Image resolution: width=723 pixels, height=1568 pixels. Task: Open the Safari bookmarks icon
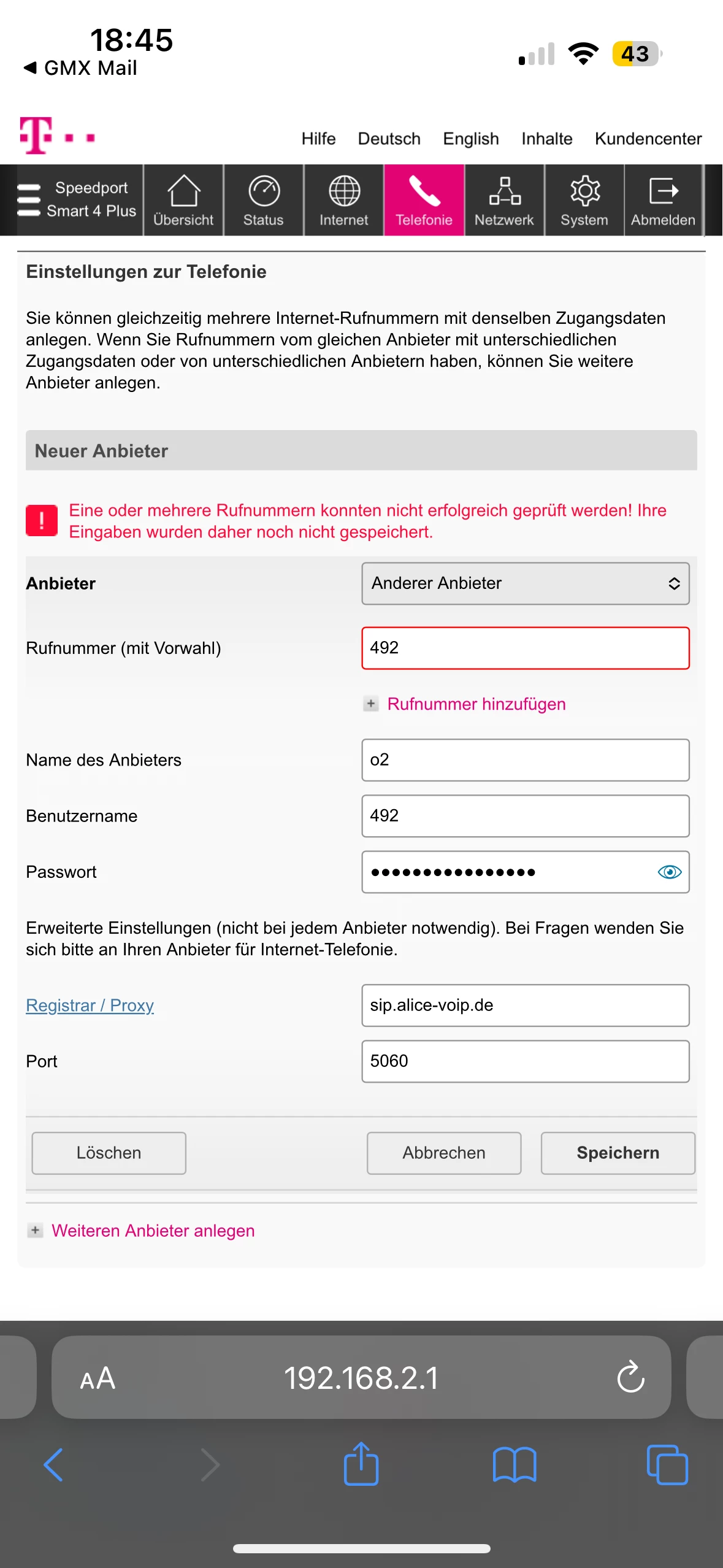tap(515, 1464)
